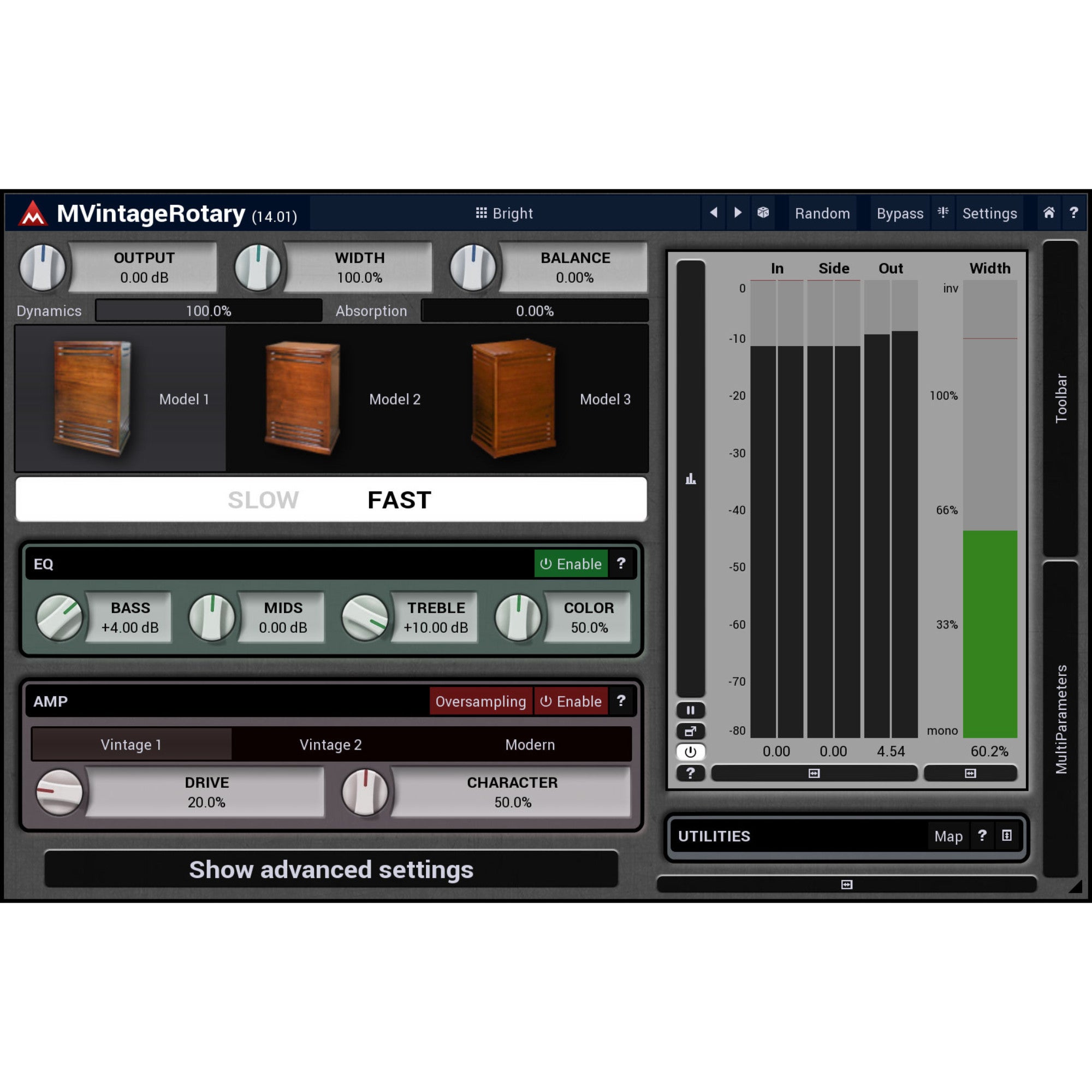
Task: Click the Absorption 0.00% slider bar
Action: [535, 311]
